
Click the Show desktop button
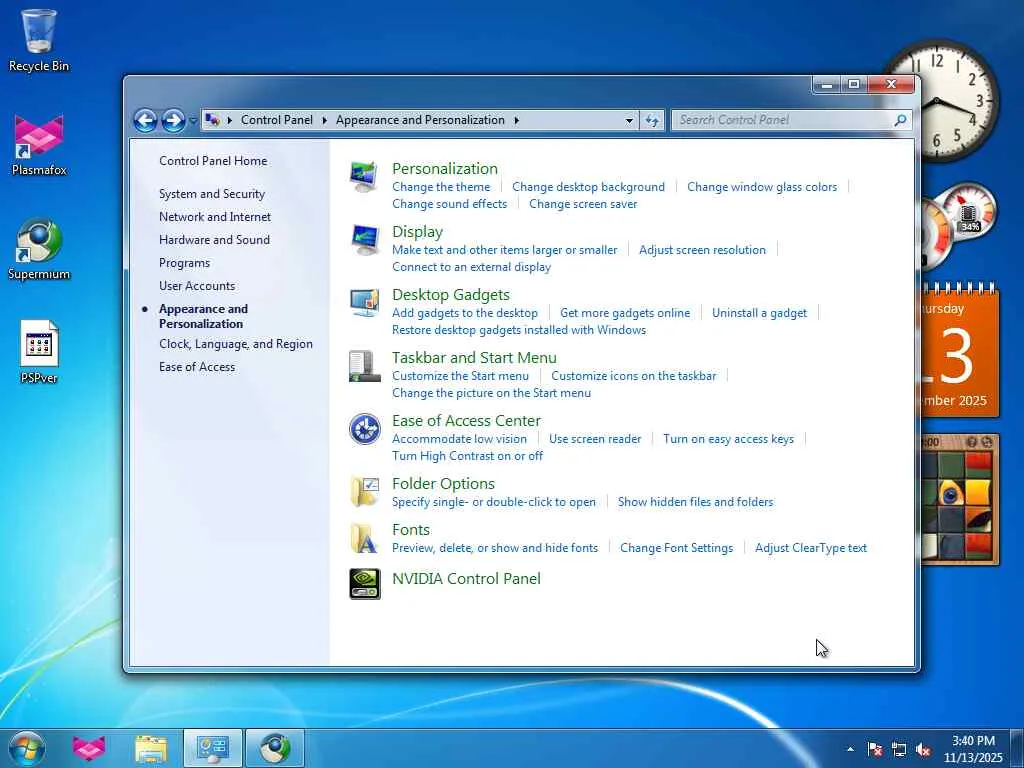point(1017,749)
